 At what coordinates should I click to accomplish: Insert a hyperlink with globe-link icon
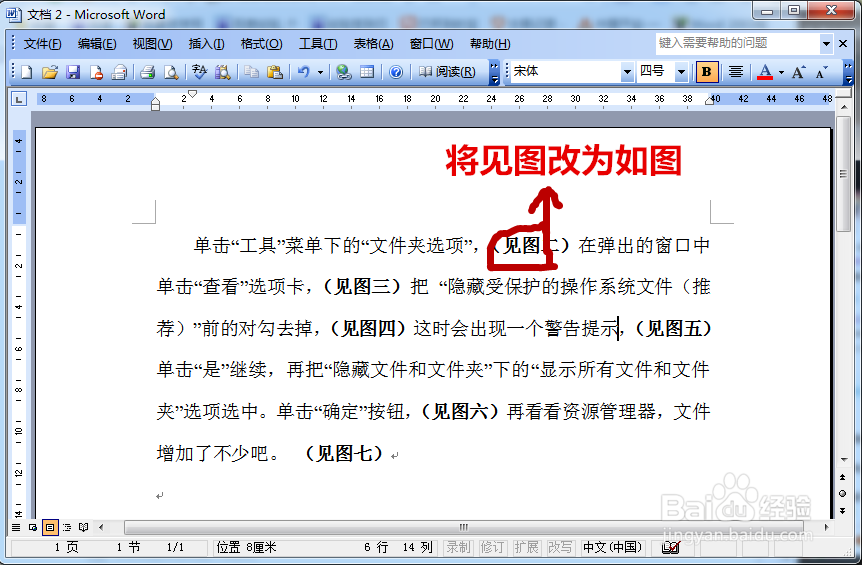344,72
